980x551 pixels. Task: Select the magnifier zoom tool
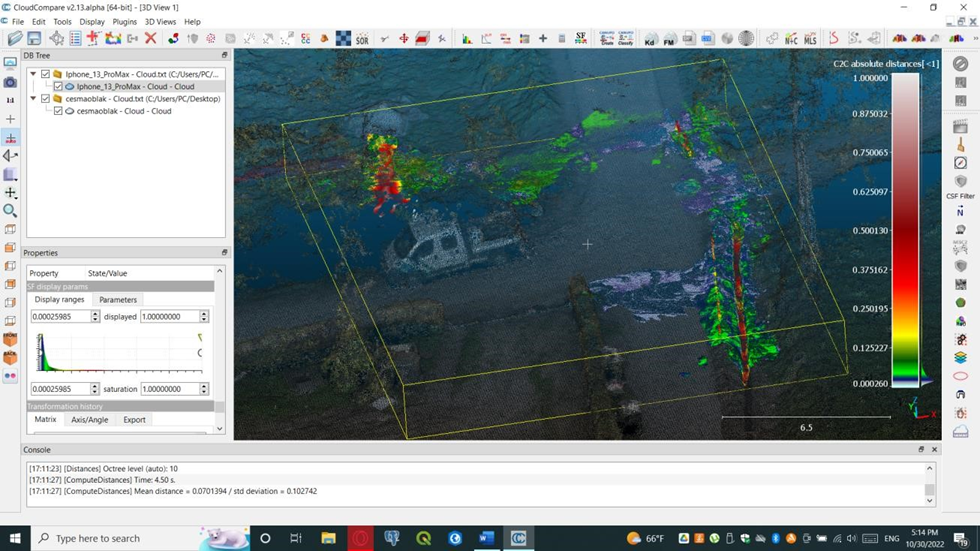pos(10,211)
